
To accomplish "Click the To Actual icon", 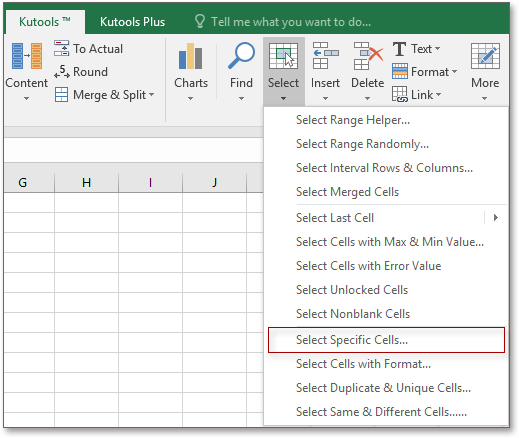I will [x=61, y=48].
